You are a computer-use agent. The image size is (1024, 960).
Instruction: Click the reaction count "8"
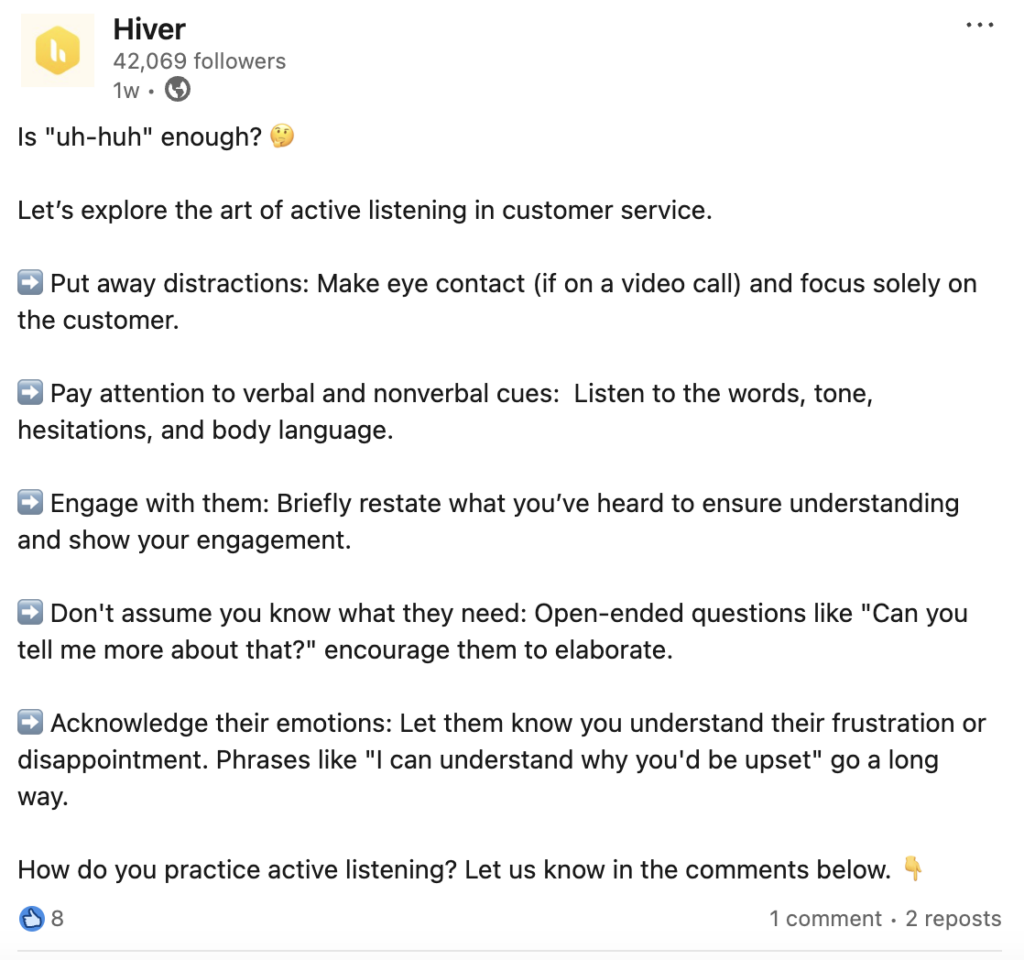(x=57, y=918)
